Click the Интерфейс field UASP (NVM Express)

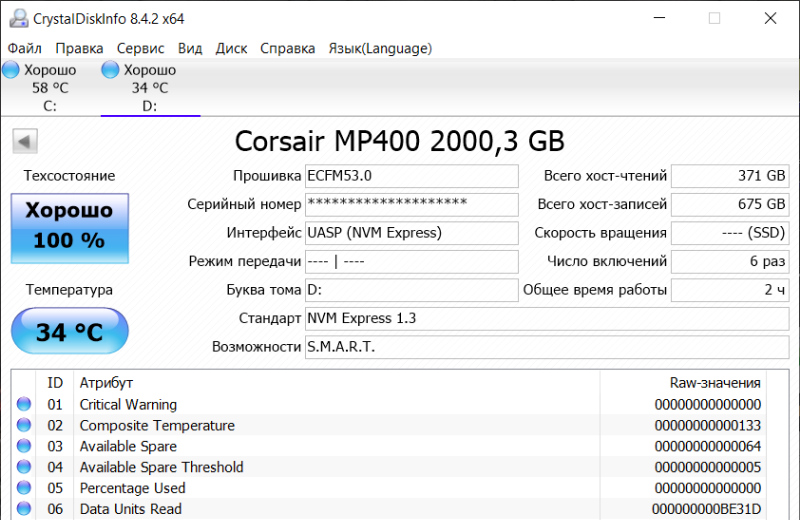point(412,233)
